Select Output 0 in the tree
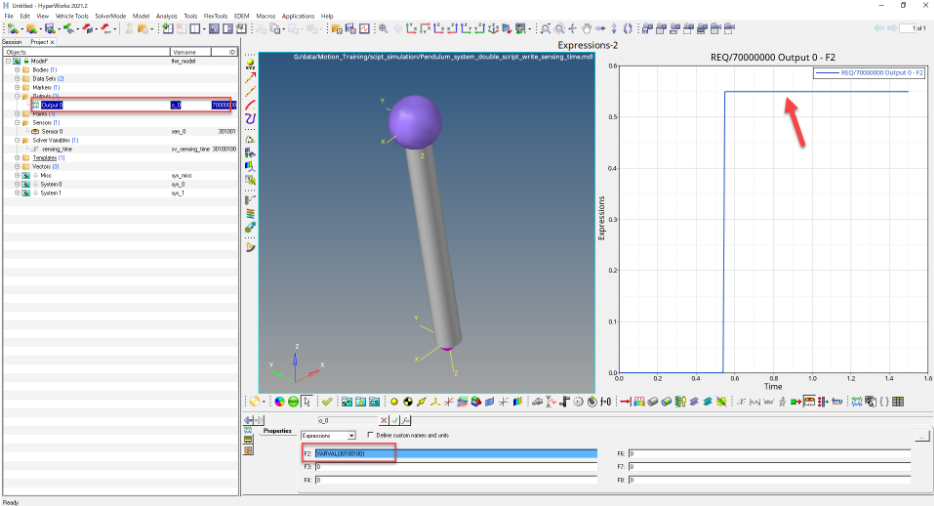 point(52,105)
